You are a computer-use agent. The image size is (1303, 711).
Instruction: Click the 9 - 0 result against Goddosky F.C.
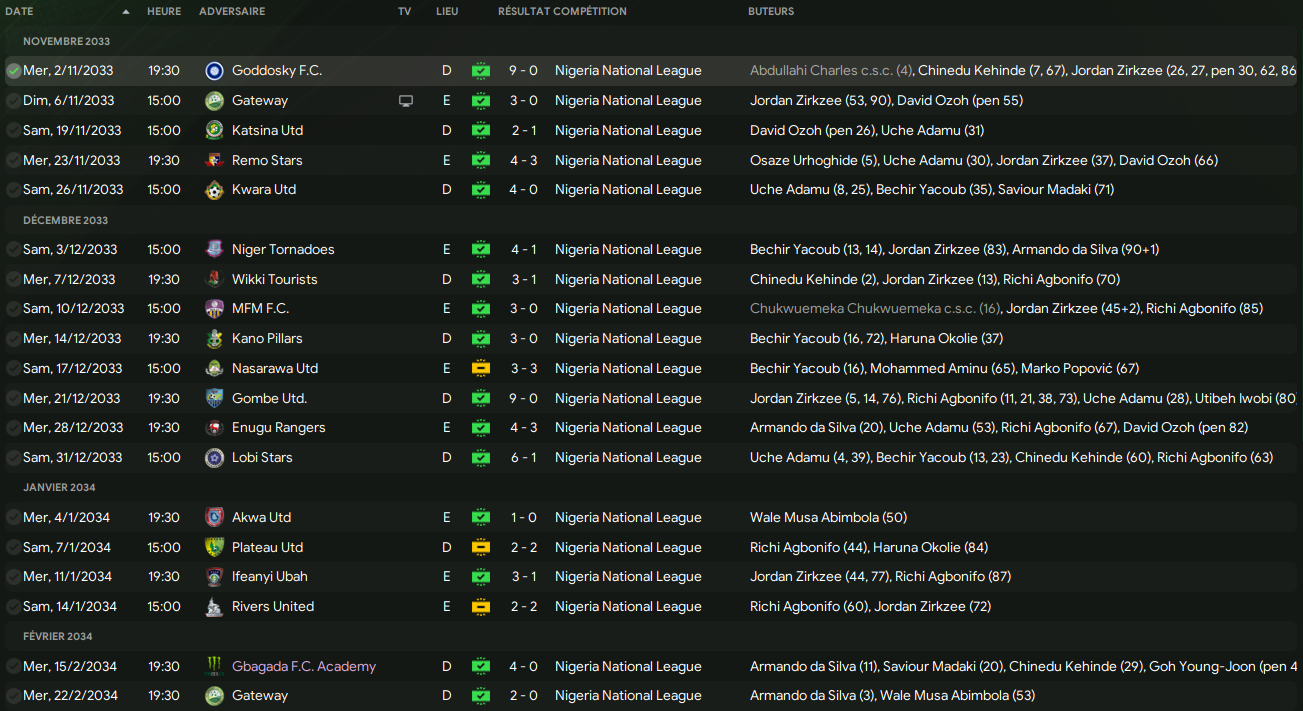pyautogui.click(x=524, y=71)
